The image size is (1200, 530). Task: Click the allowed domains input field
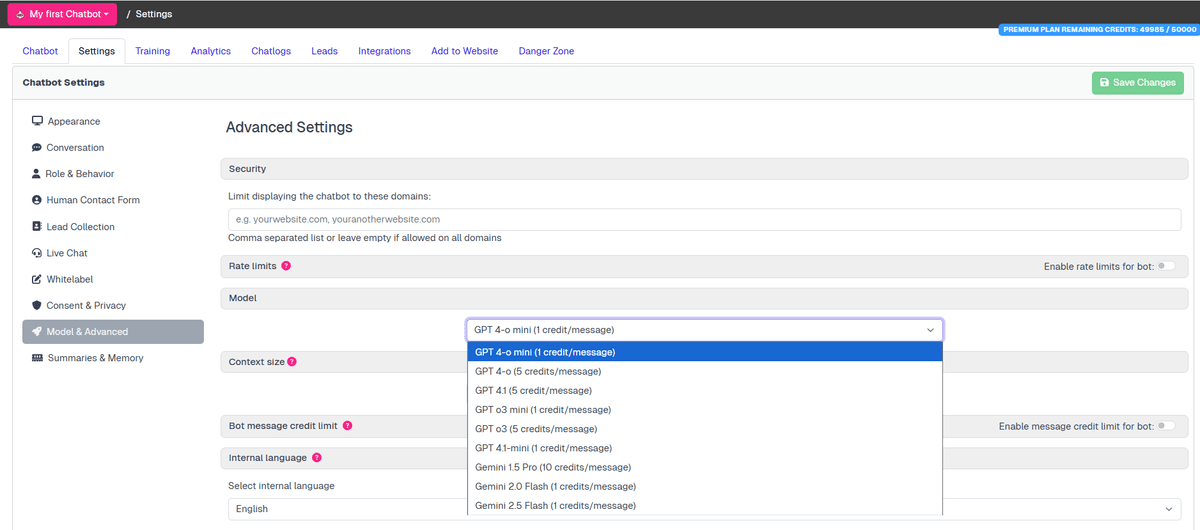(x=704, y=219)
